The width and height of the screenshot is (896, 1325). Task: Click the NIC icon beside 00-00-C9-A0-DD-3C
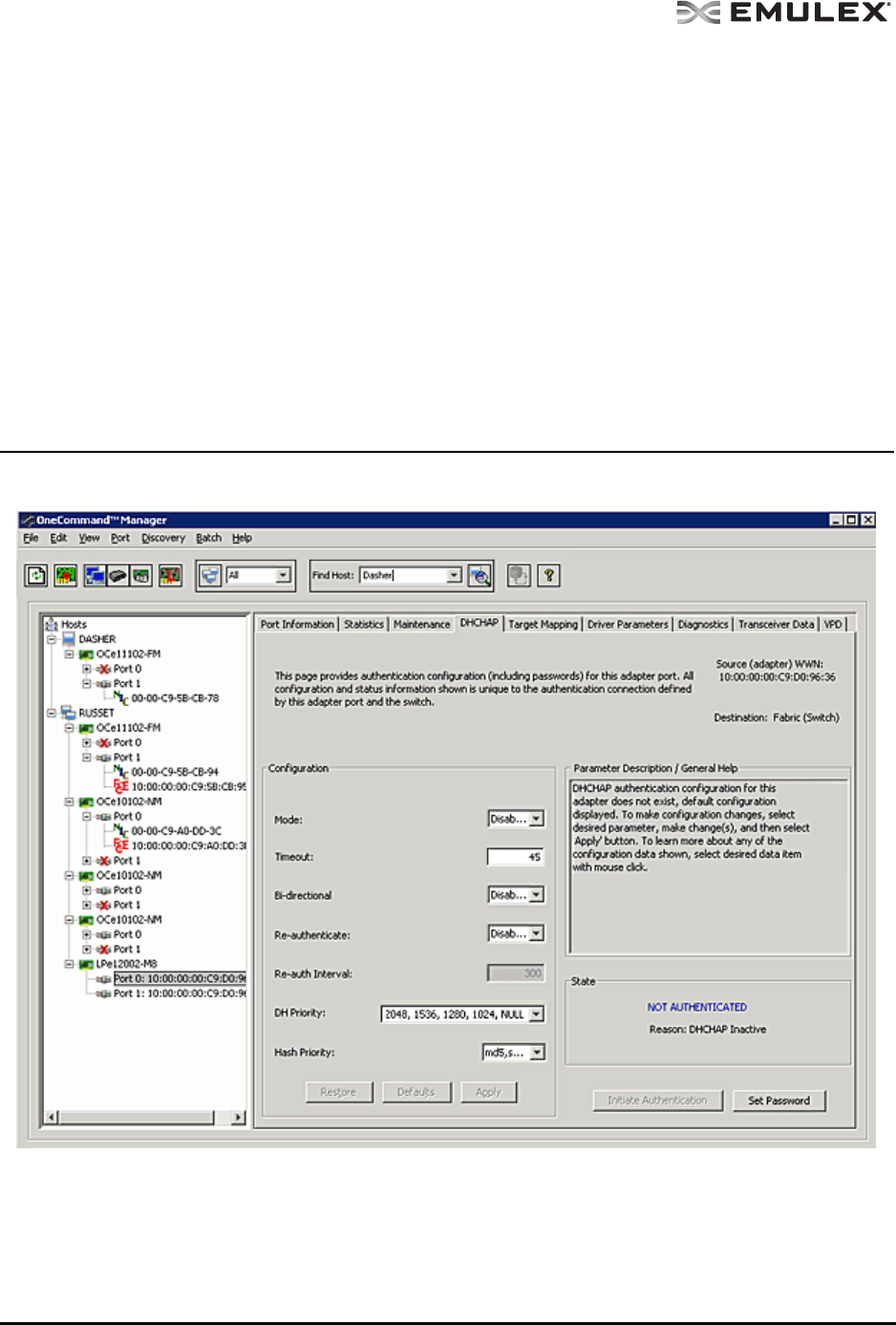[121, 831]
